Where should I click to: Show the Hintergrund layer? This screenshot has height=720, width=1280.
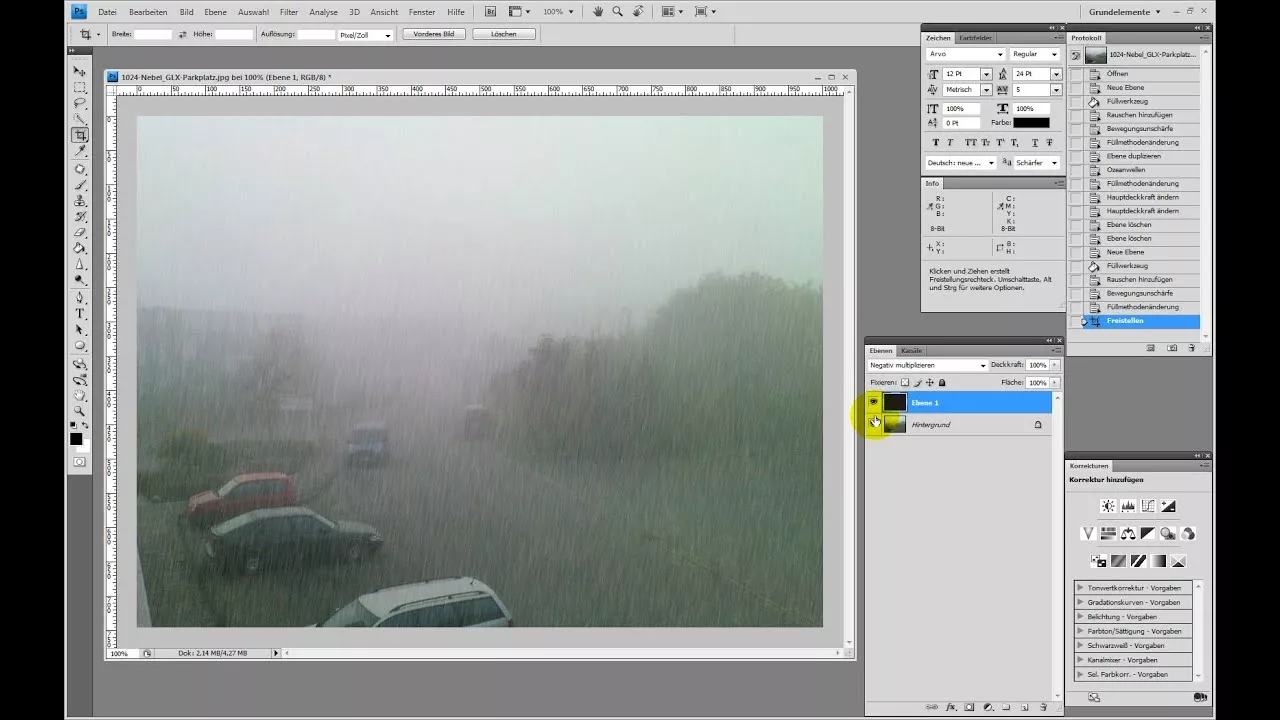coord(874,424)
